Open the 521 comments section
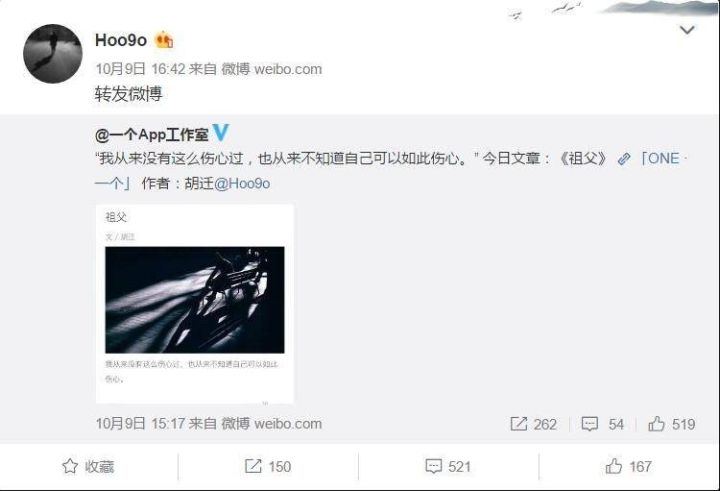Image resolution: width=720 pixels, height=491 pixels. [x=448, y=467]
